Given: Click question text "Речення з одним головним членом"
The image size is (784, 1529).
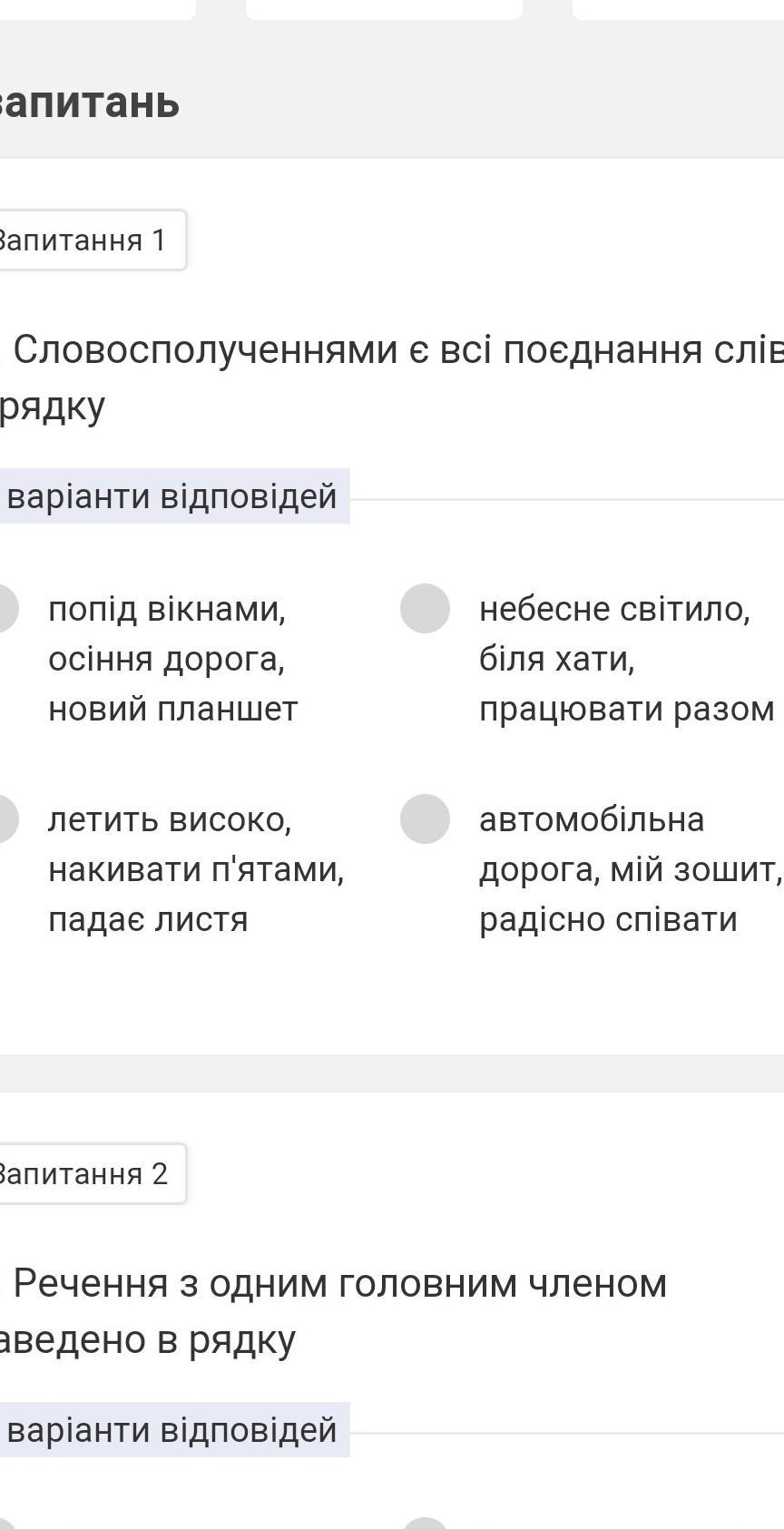Looking at the screenshot, I should pyautogui.click(x=340, y=1284).
